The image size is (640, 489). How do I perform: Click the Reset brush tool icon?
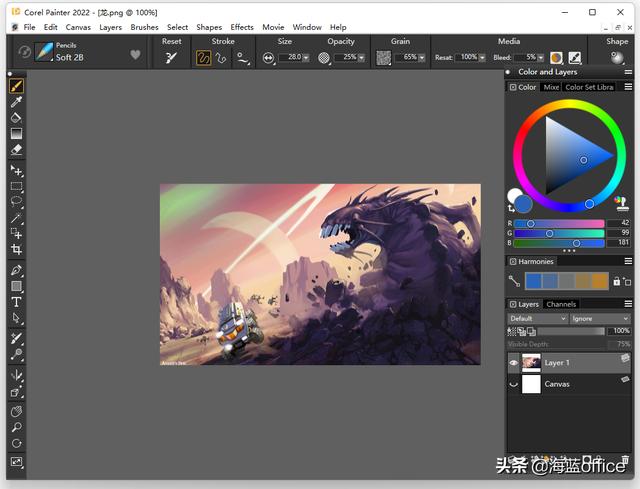point(171,58)
